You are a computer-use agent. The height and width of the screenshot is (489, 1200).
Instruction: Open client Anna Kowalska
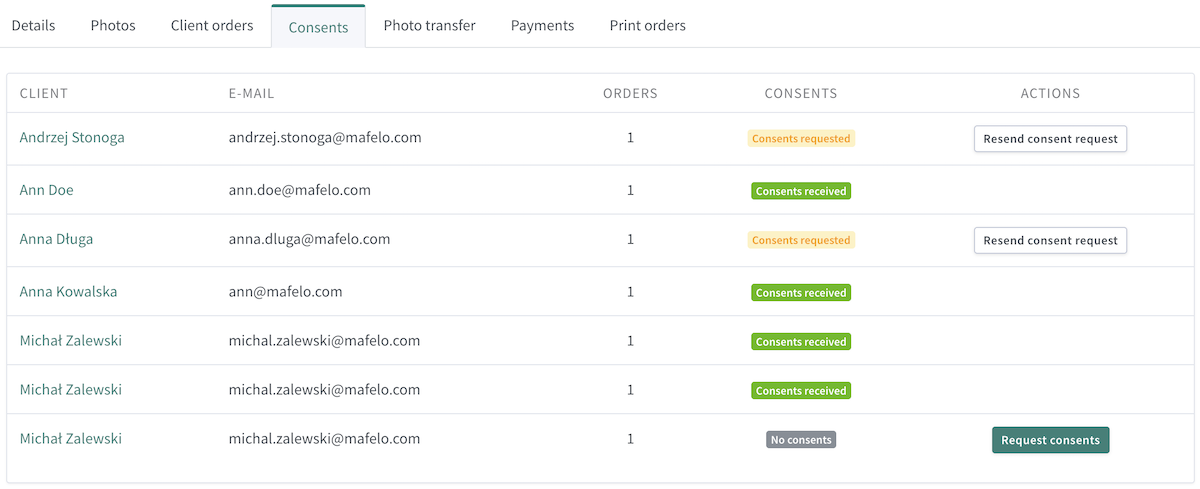[x=68, y=292]
